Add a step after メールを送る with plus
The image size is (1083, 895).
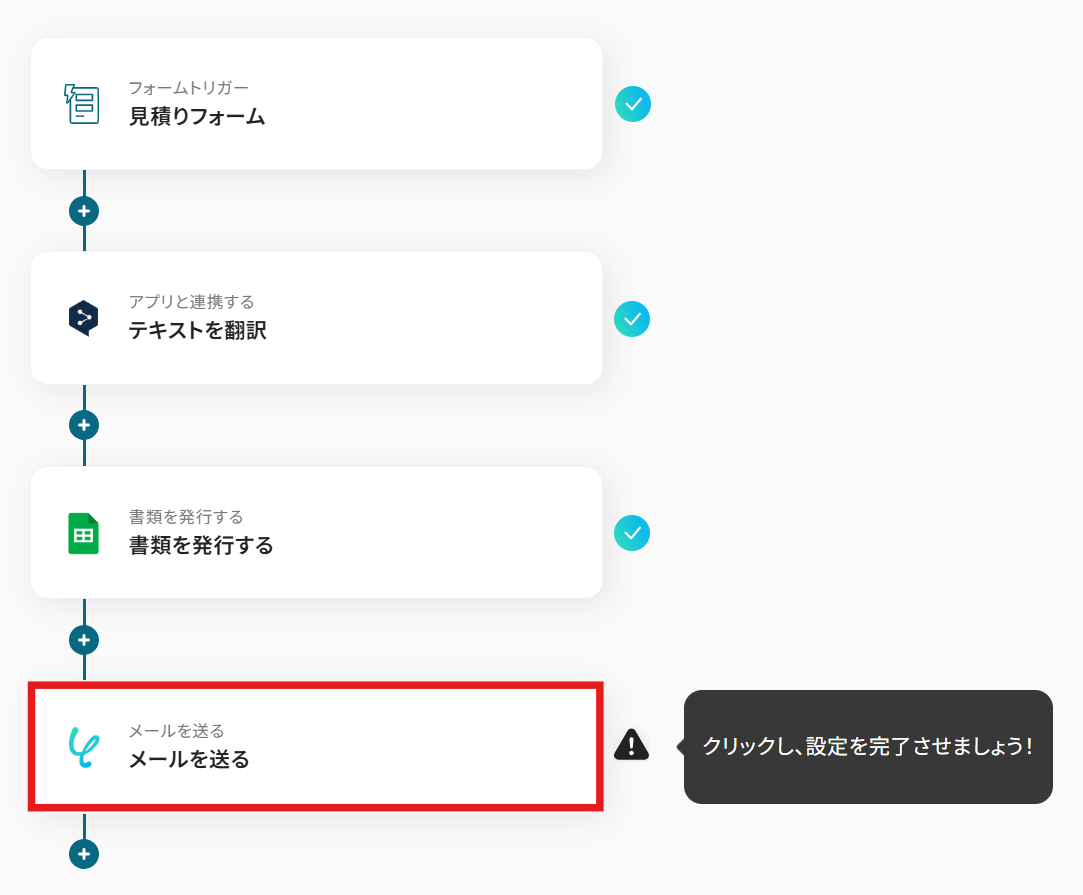[84, 854]
